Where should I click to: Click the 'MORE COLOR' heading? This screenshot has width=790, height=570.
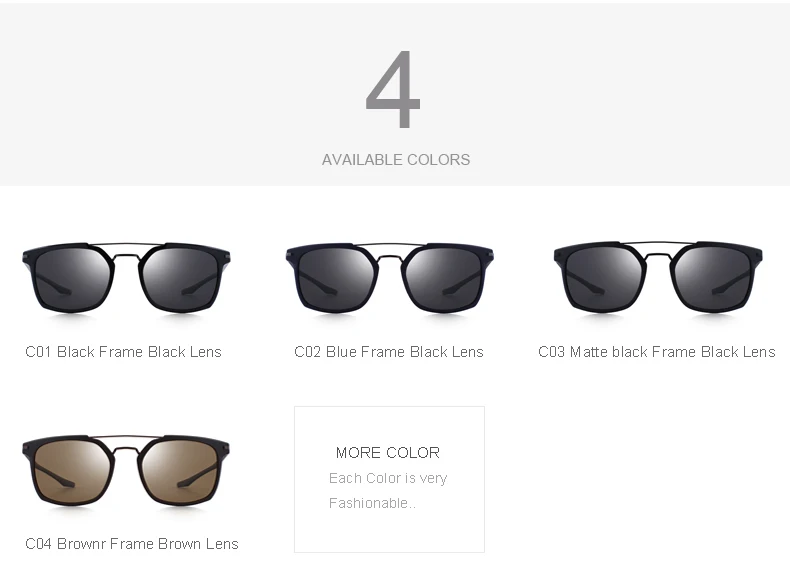(388, 453)
